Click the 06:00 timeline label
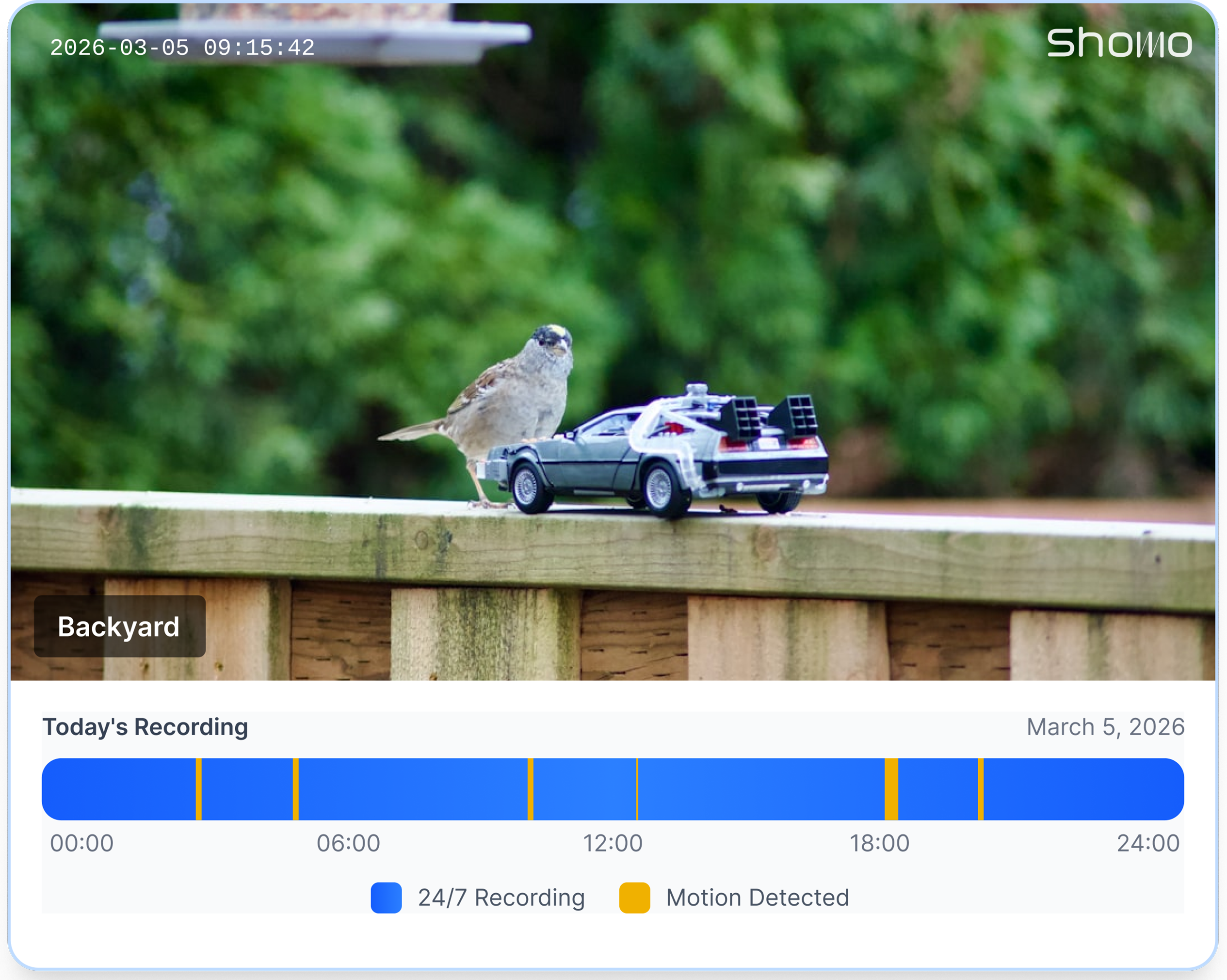1227x980 pixels. point(348,843)
